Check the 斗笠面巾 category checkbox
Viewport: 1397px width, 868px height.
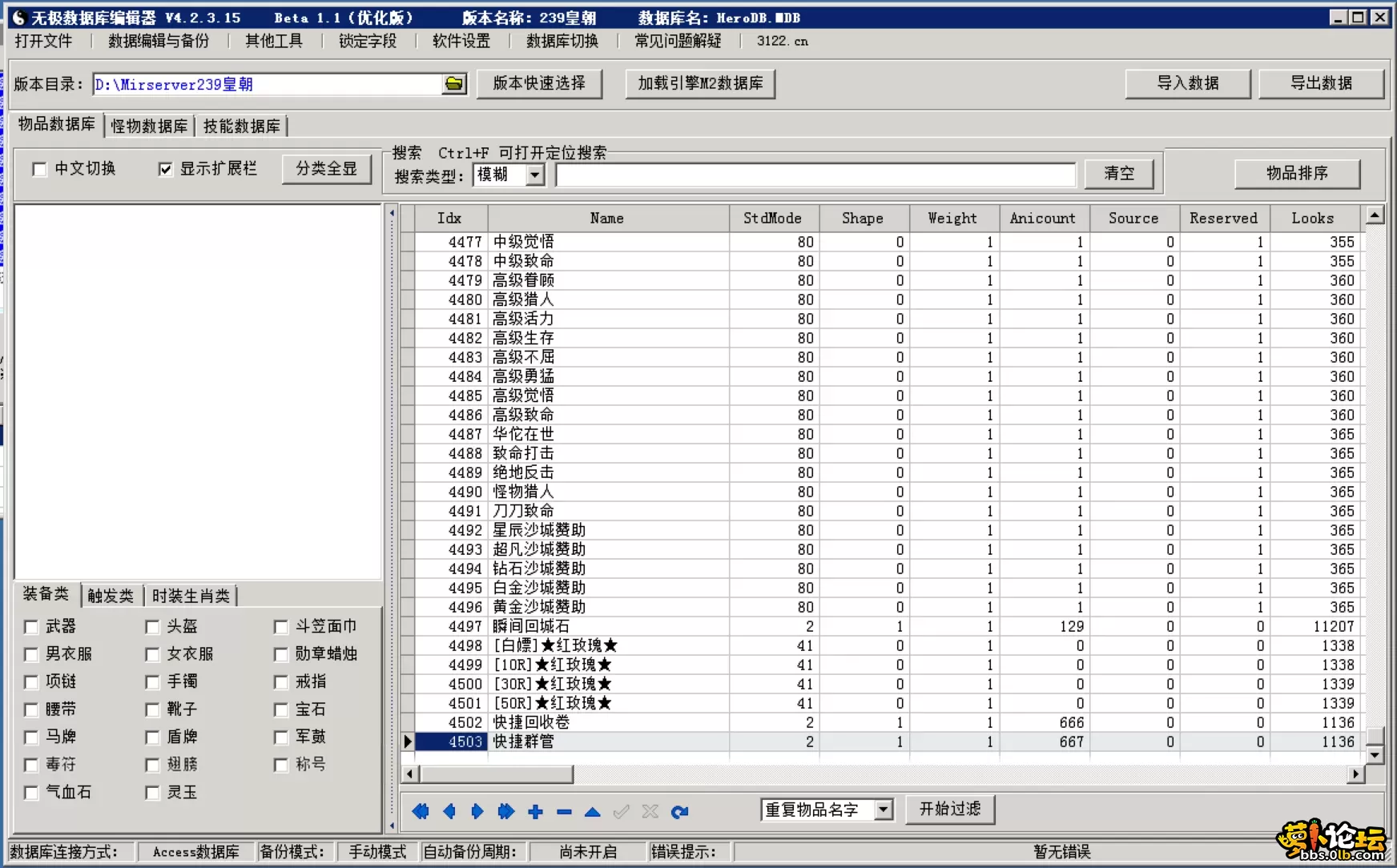click(x=280, y=627)
